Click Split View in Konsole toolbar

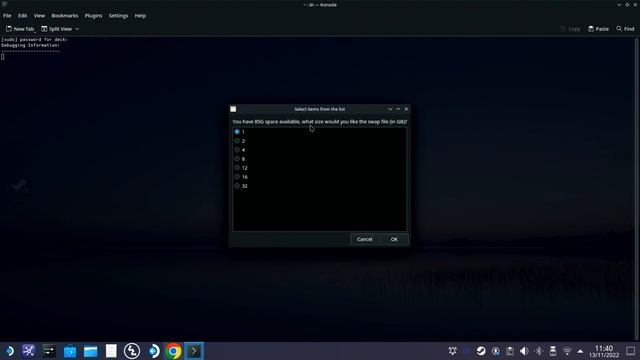(x=56, y=29)
